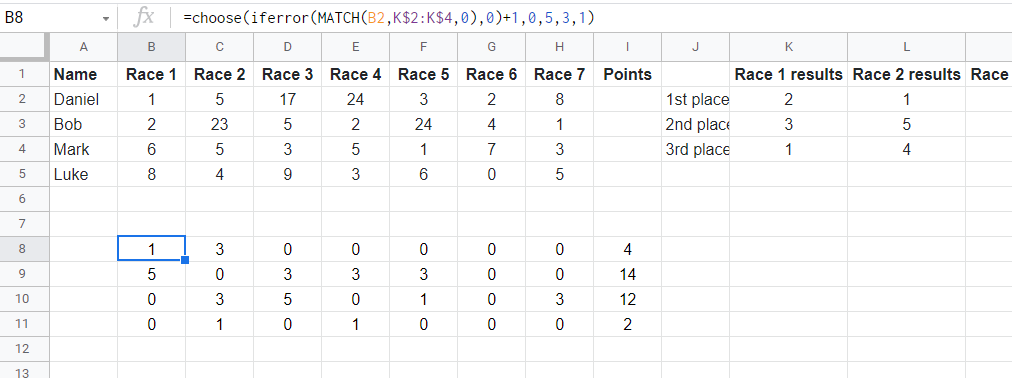1012x378 pixels.
Task: Select Mark's Race 6 value 7
Action: [x=492, y=149]
